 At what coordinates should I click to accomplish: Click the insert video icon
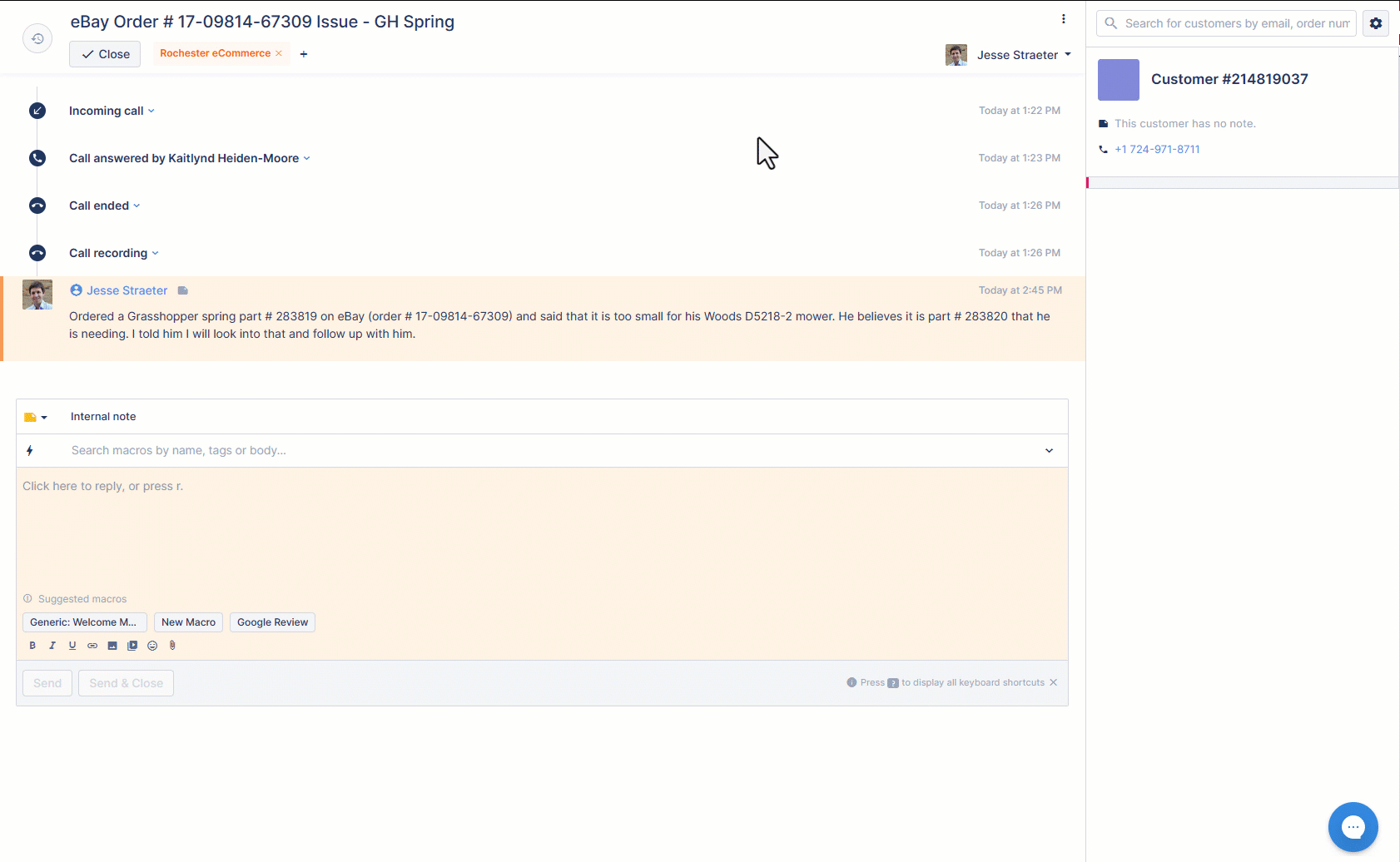pyautogui.click(x=132, y=646)
